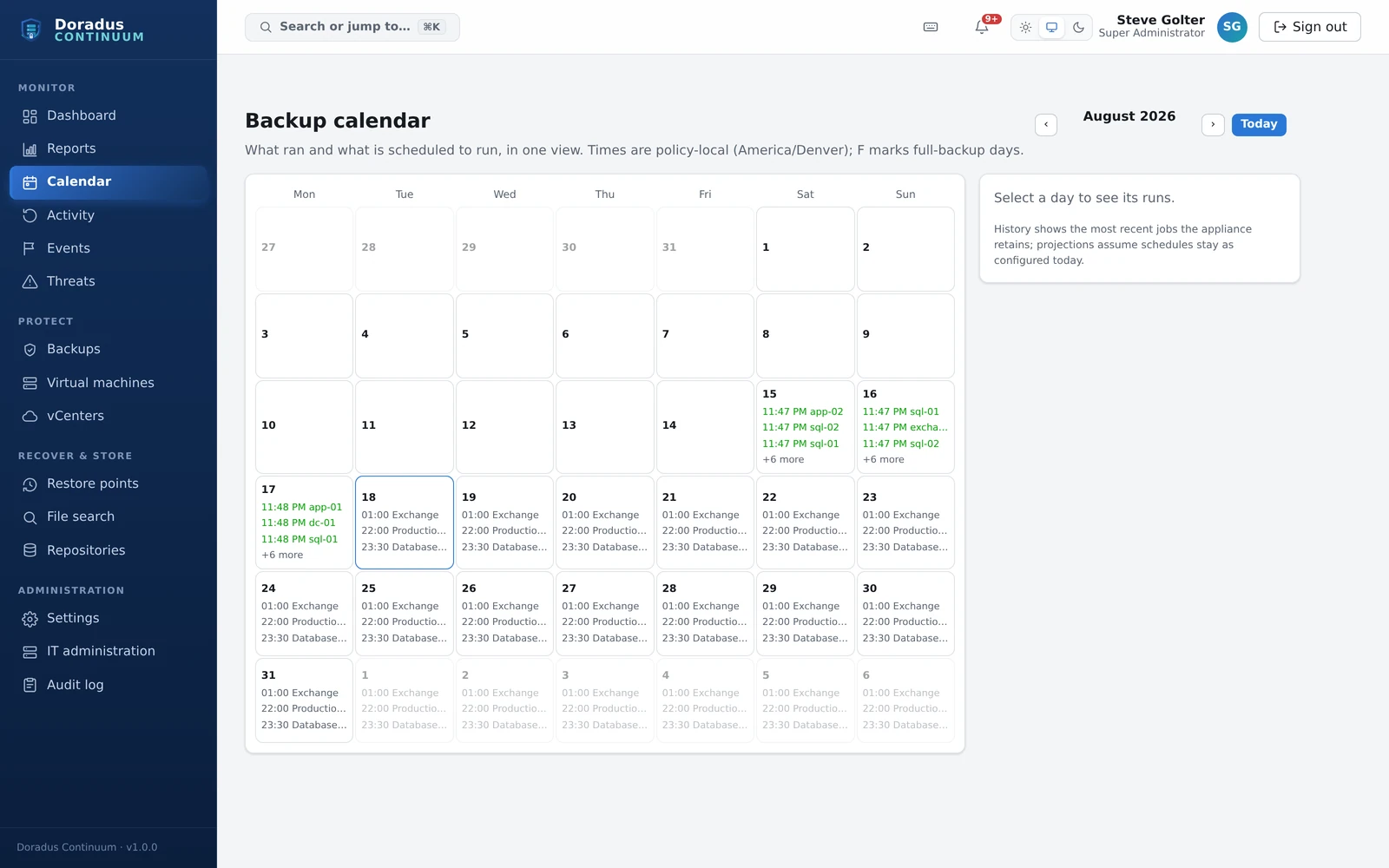Click 11:47 PM app-02 run on August 15
The height and width of the screenshot is (868, 1389).
click(x=803, y=412)
